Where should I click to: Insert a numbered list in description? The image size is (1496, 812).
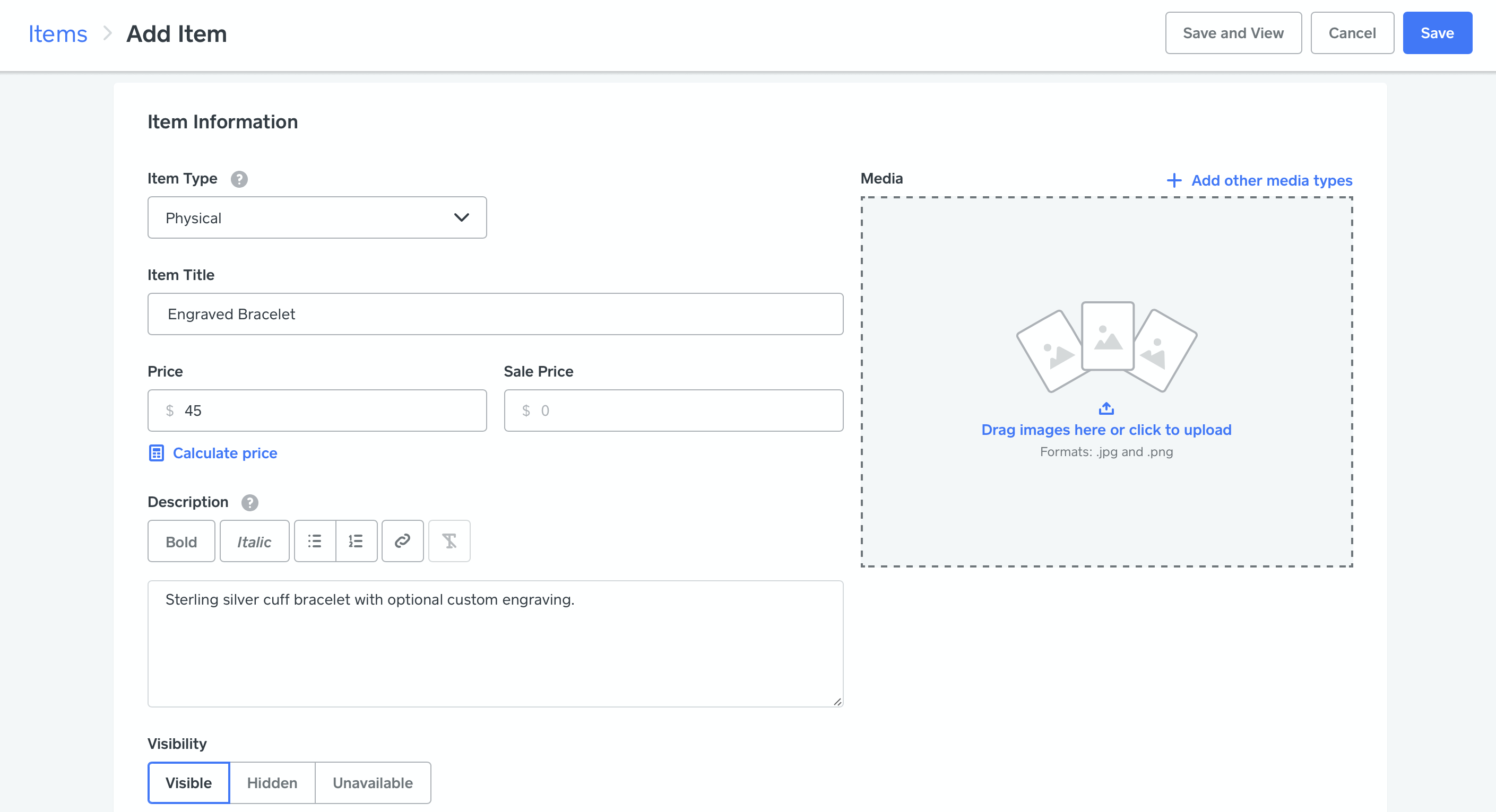356,541
